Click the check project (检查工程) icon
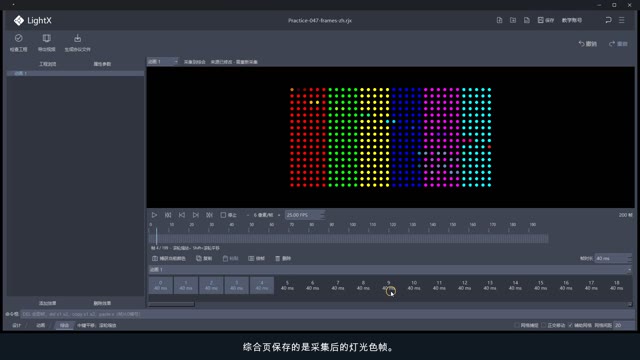640x360 pixels. point(18,38)
